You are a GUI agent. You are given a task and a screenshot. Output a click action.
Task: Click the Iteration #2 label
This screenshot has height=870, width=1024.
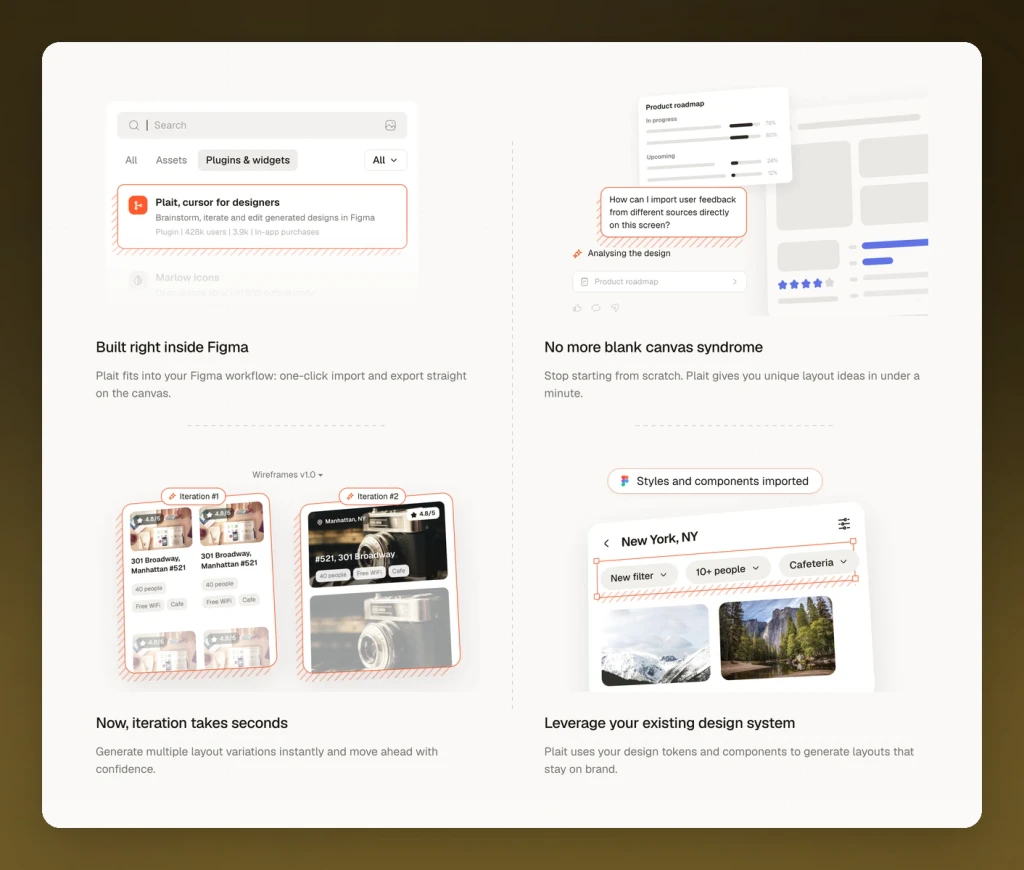pyautogui.click(x=372, y=496)
